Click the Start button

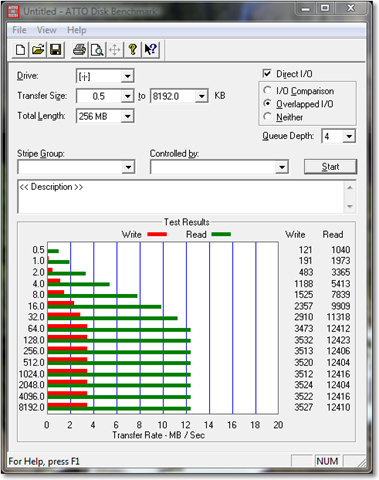330,167
